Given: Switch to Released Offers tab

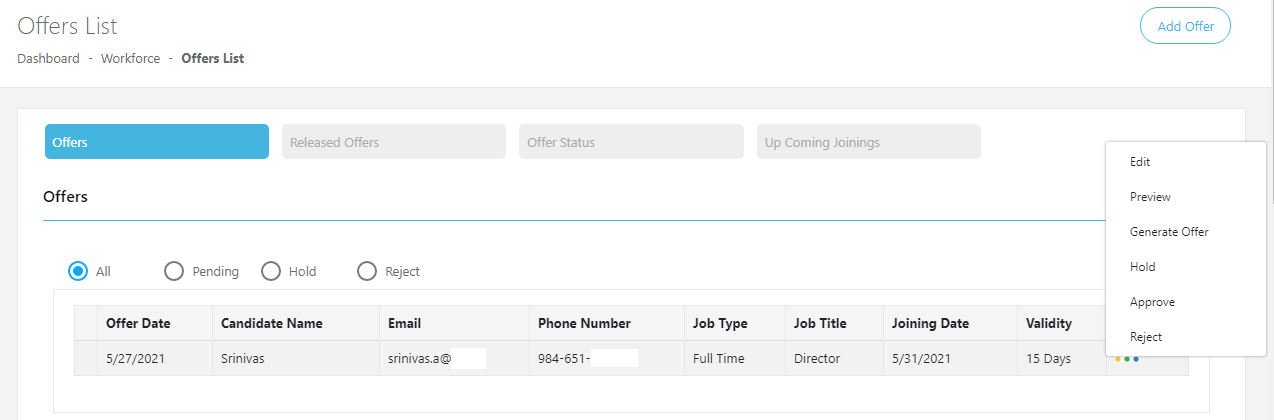Looking at the screenshot, I should (393, 142).
